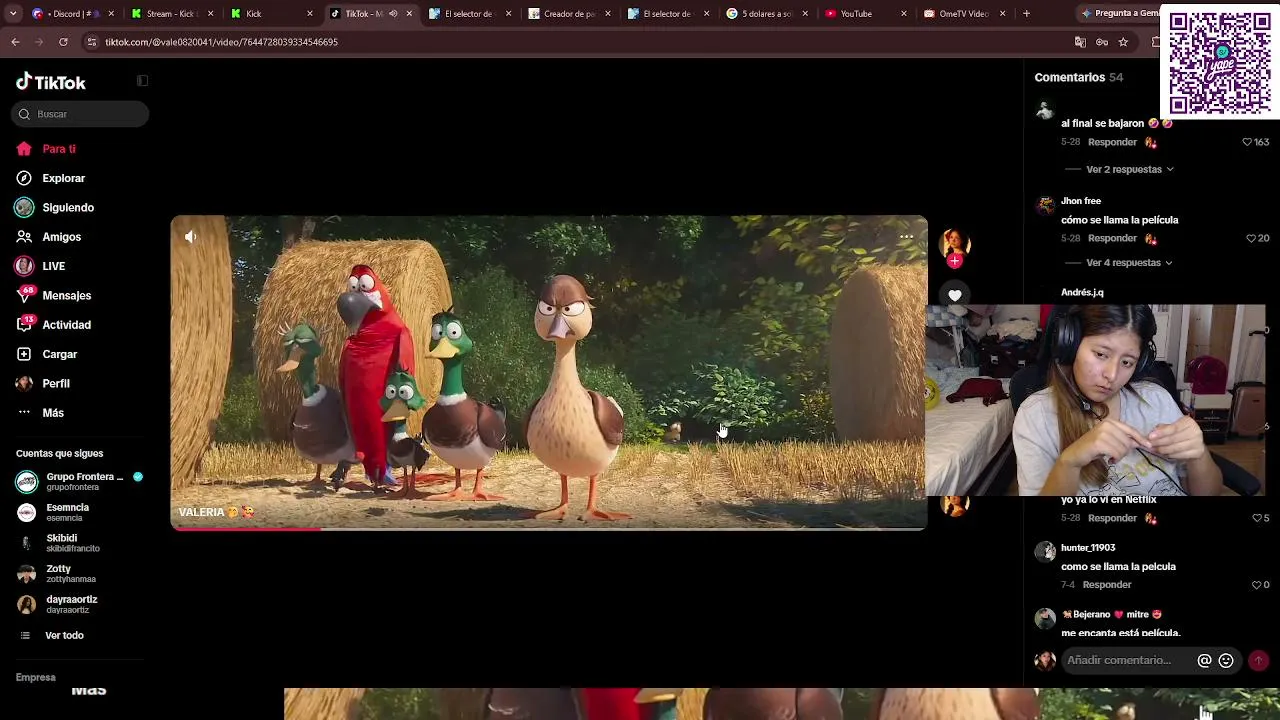Click the @ mention icon in comment box
The image size is (1280, 720).
1205,660
